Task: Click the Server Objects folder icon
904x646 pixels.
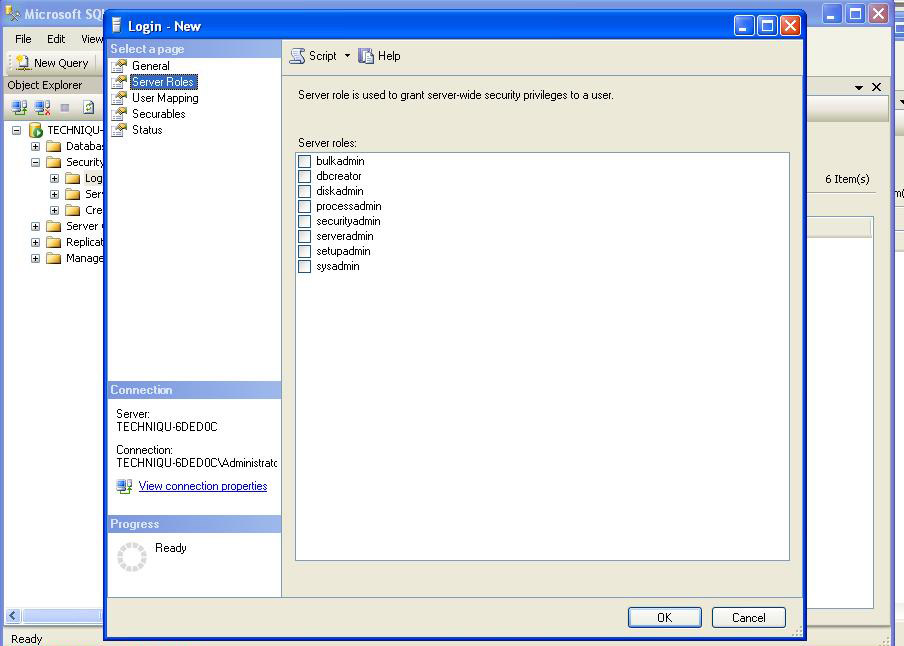Action: click(54, 226)
